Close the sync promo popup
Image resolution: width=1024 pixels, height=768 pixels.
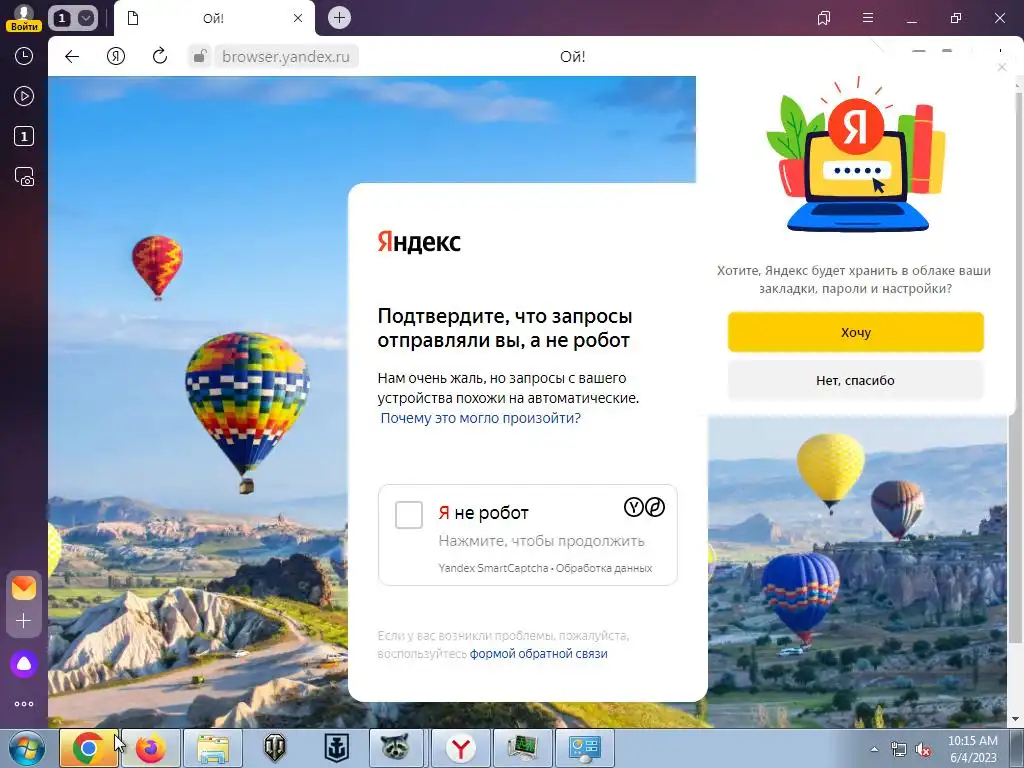(1002, 67)
